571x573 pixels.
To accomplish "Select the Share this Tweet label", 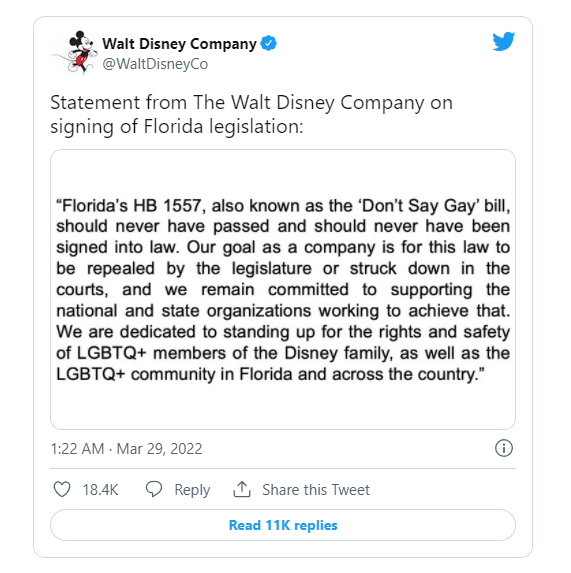I will [316, 490].
